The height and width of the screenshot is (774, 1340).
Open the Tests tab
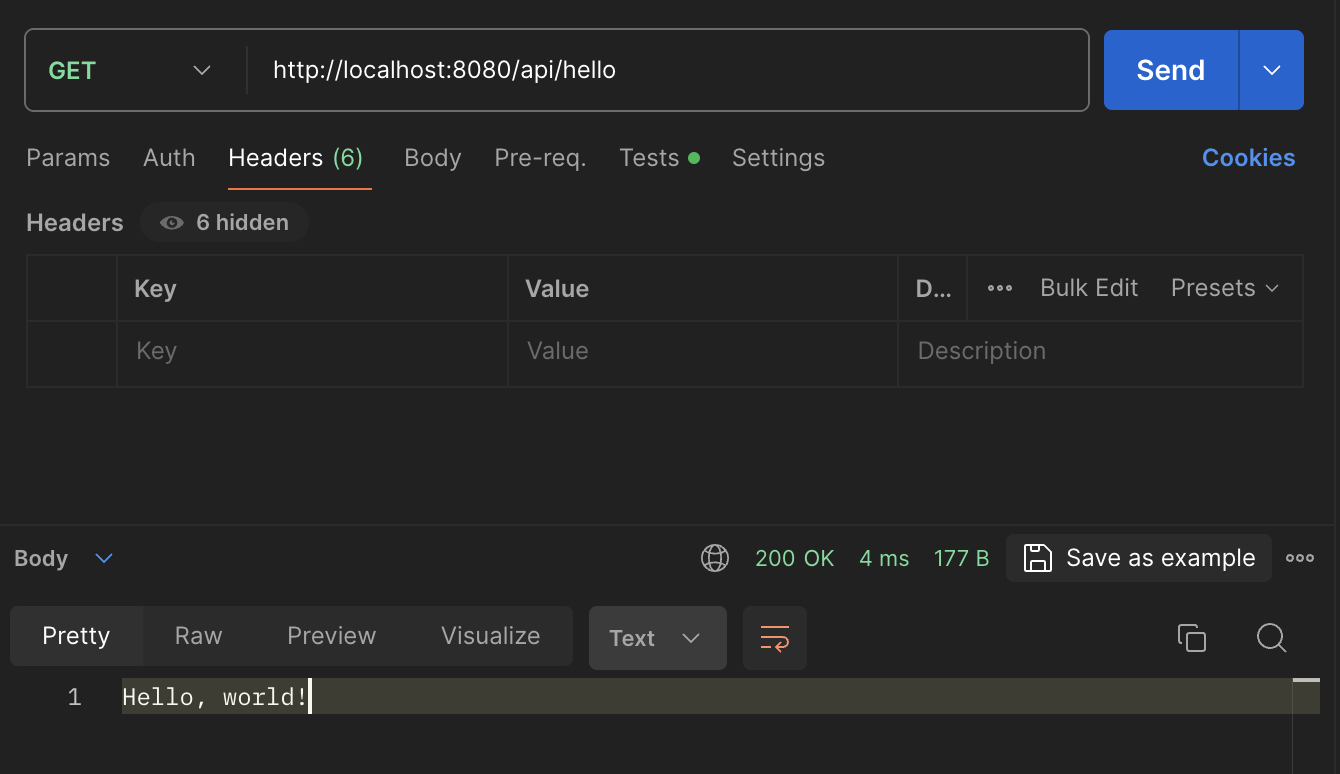pos(650,158)
